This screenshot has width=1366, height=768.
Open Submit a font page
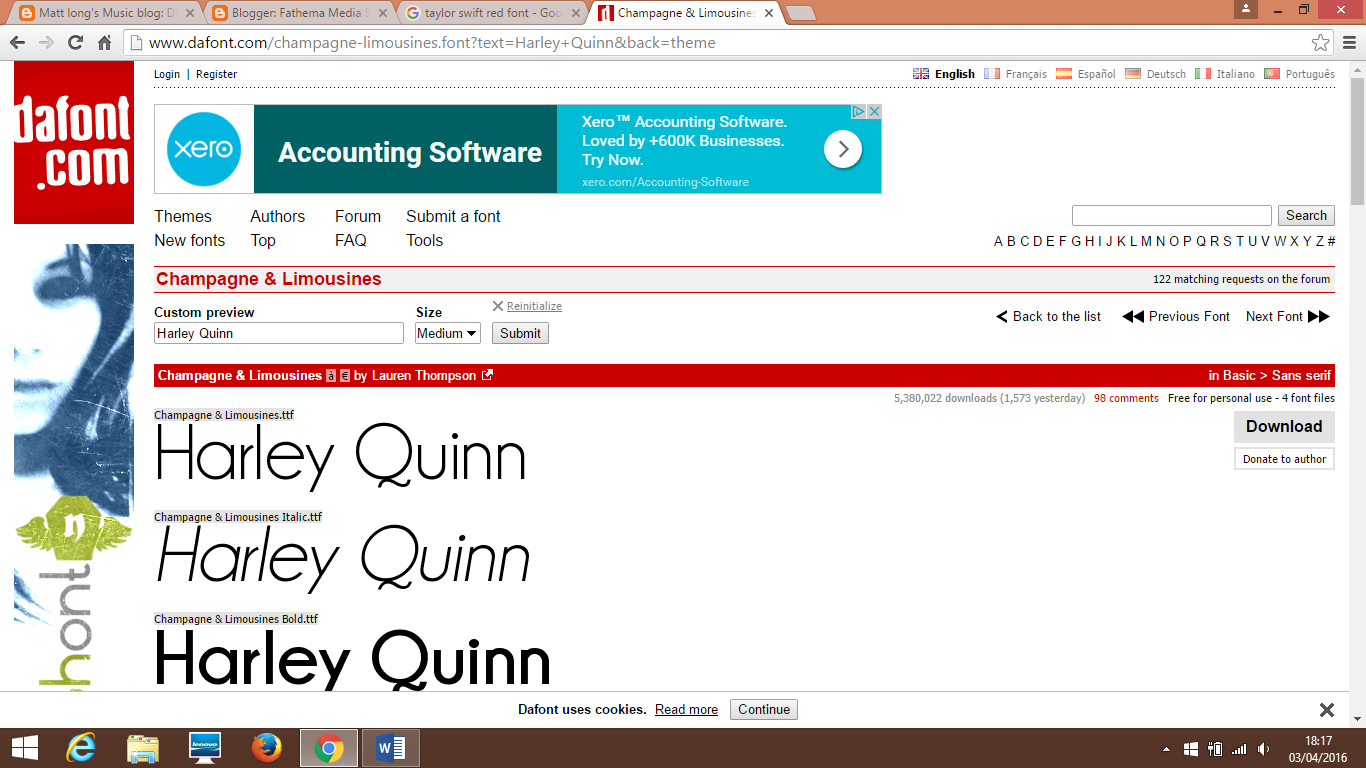tap(453, 216)
